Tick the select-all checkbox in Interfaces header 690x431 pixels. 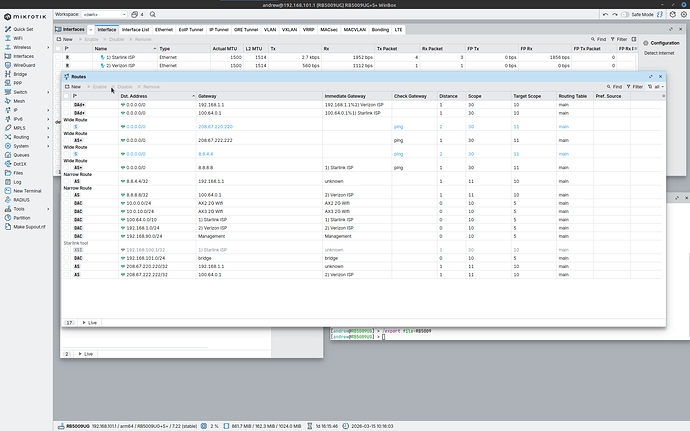point(58,49)
